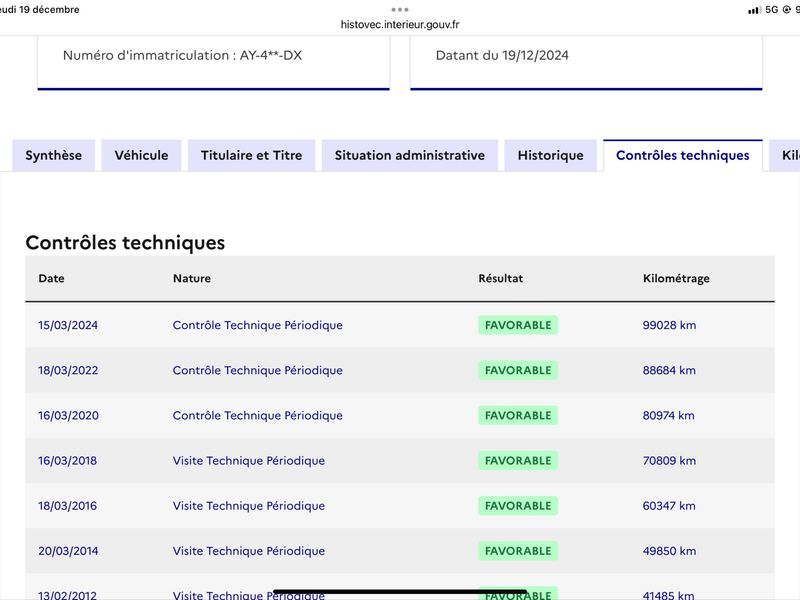Click the 60347 km mileage value
The width and height of the screenshot is (800, 600).
(x=669, y=506)
